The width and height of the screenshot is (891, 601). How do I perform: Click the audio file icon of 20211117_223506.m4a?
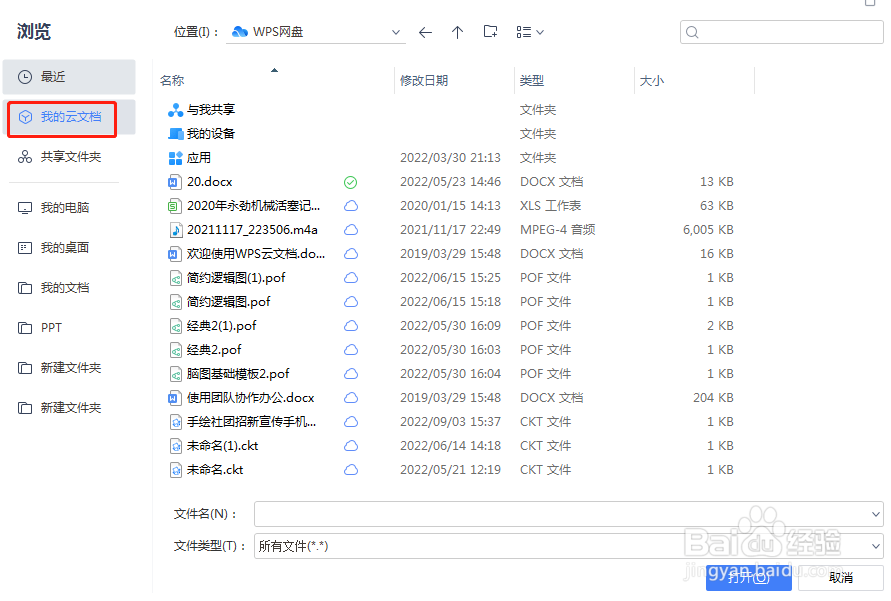coord(176,230)
